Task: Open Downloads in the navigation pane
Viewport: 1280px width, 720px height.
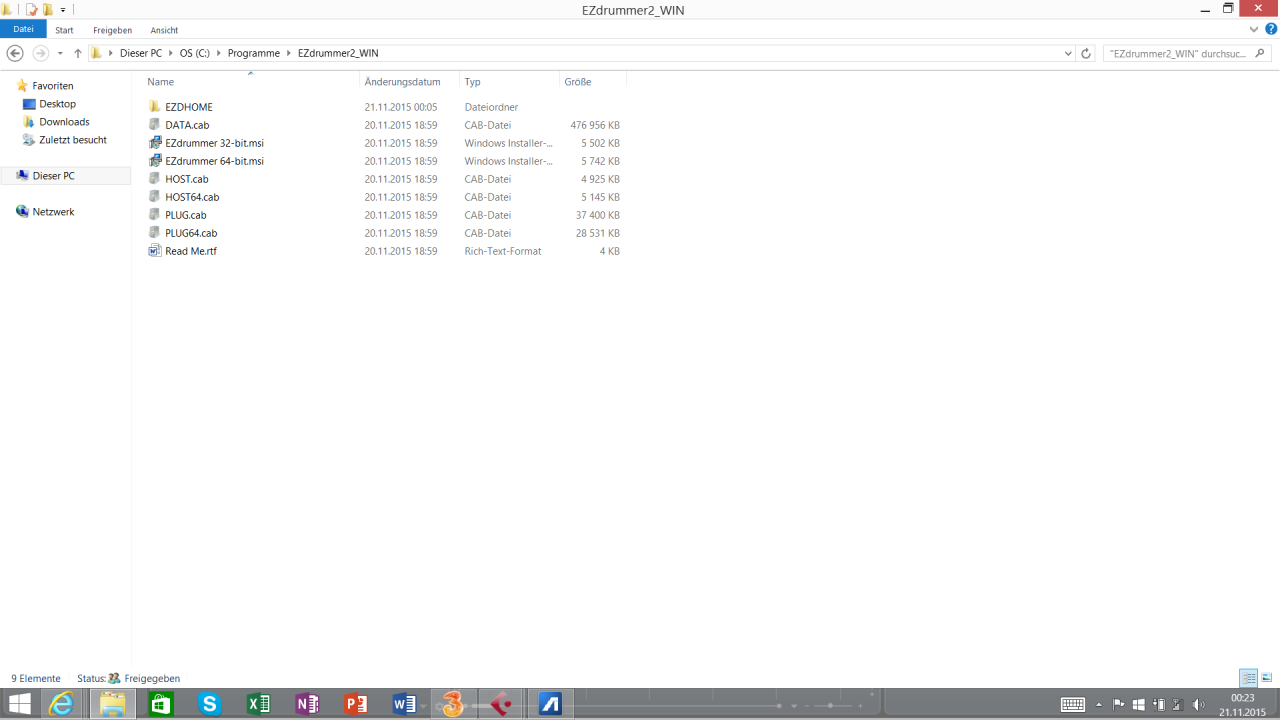Action: (x=64, y=122)
